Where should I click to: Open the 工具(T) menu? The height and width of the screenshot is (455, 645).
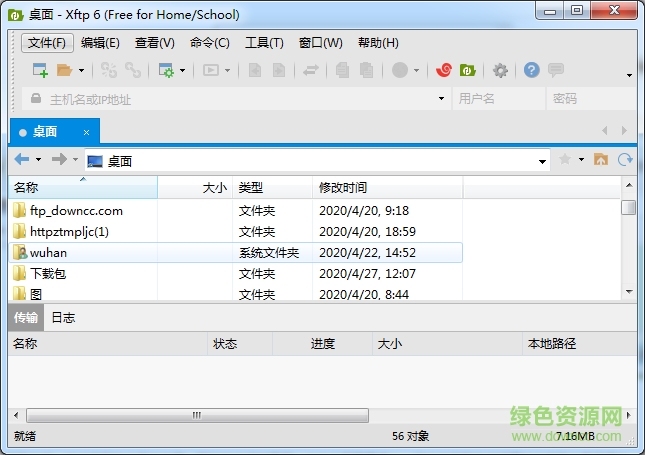pos(264,43)
